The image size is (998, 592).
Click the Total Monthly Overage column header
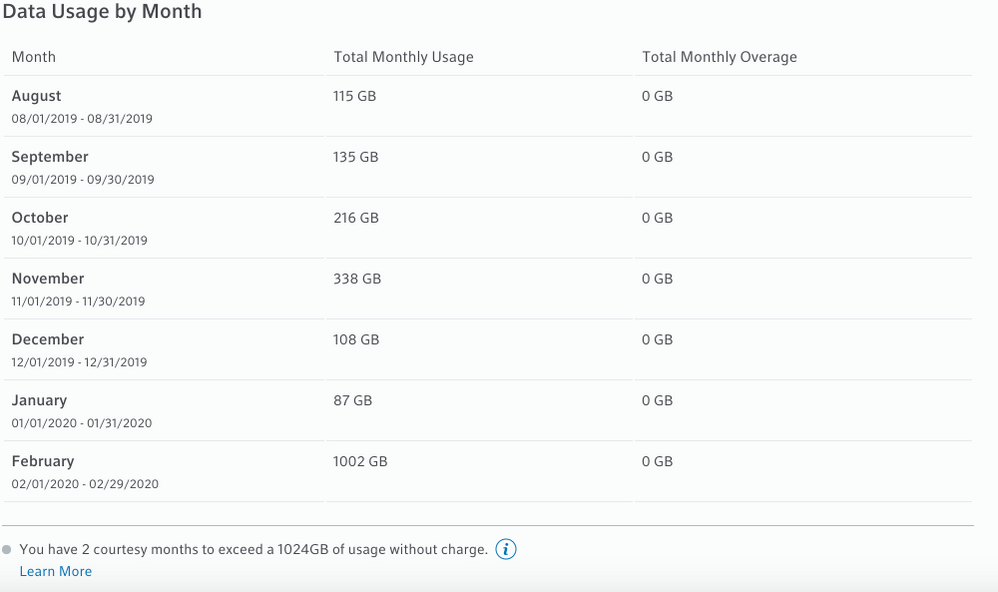pyautogui.click(x=719, y=57)
